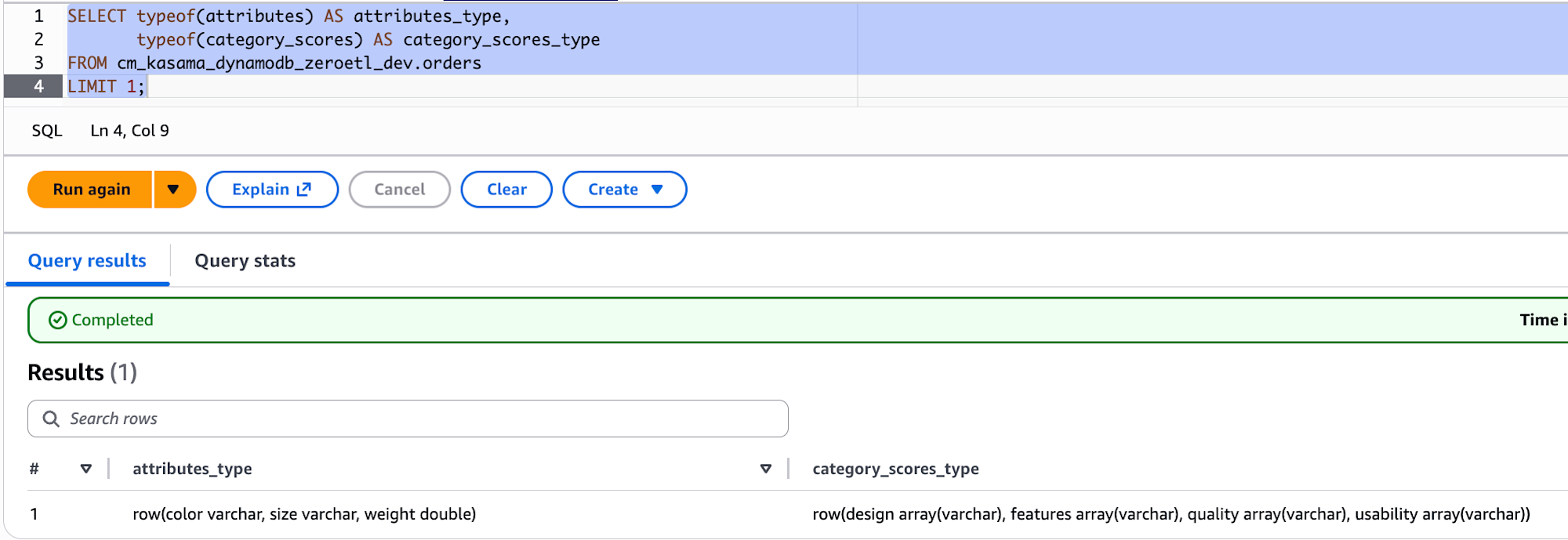
Task: Sort the attributes_type column arrow
Action: tap(766, 469)
